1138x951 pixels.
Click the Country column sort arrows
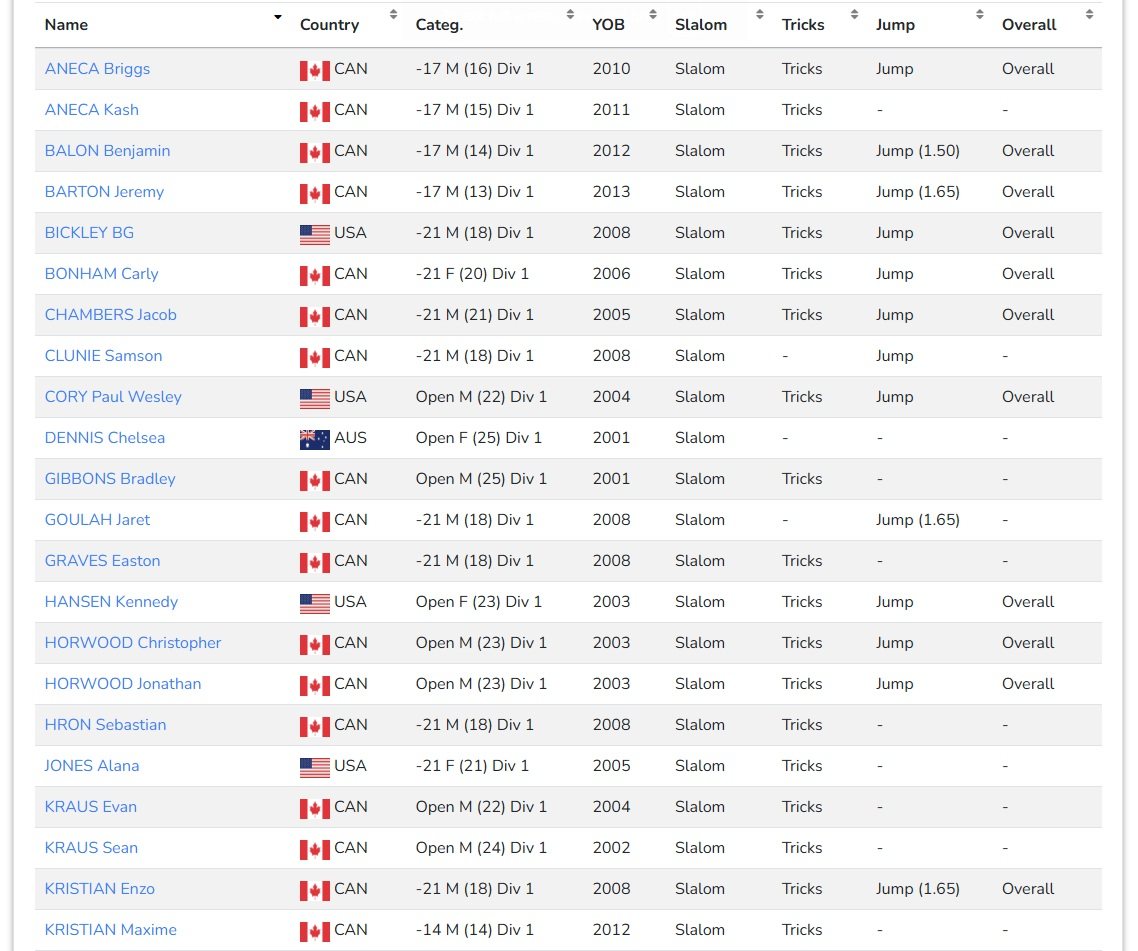coord(393,15)
